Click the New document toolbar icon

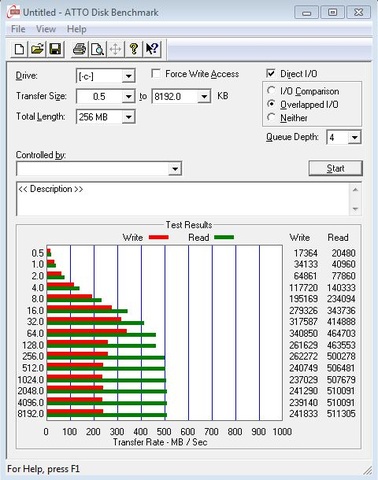pyautogui.click(x=19, y=49)
